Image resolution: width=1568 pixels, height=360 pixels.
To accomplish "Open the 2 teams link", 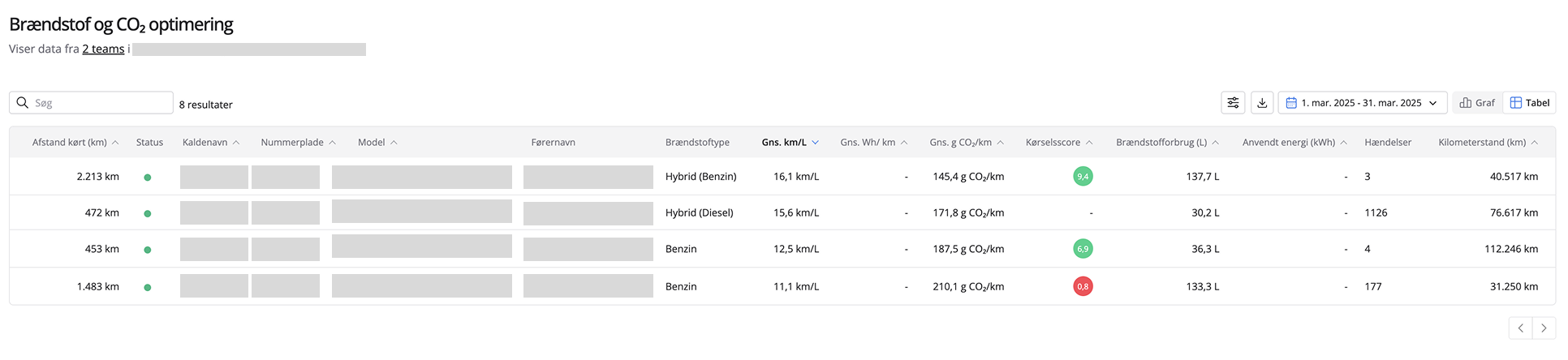I will [x=103, y=49].
